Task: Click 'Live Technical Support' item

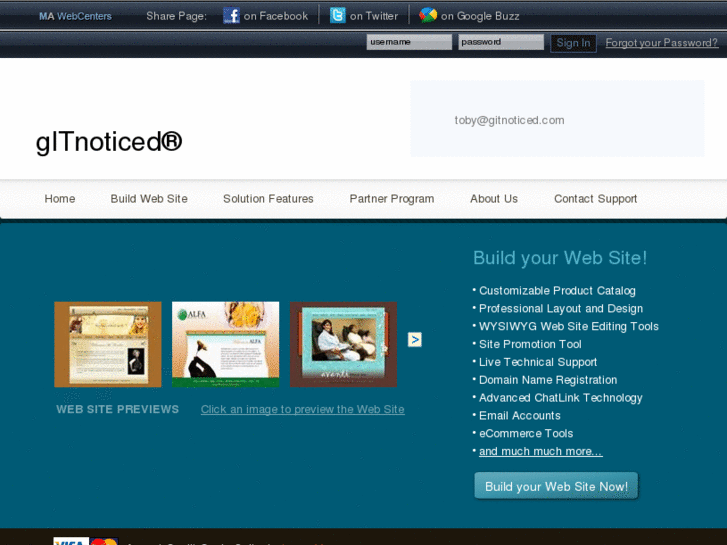Action: [x=538, y=362]
